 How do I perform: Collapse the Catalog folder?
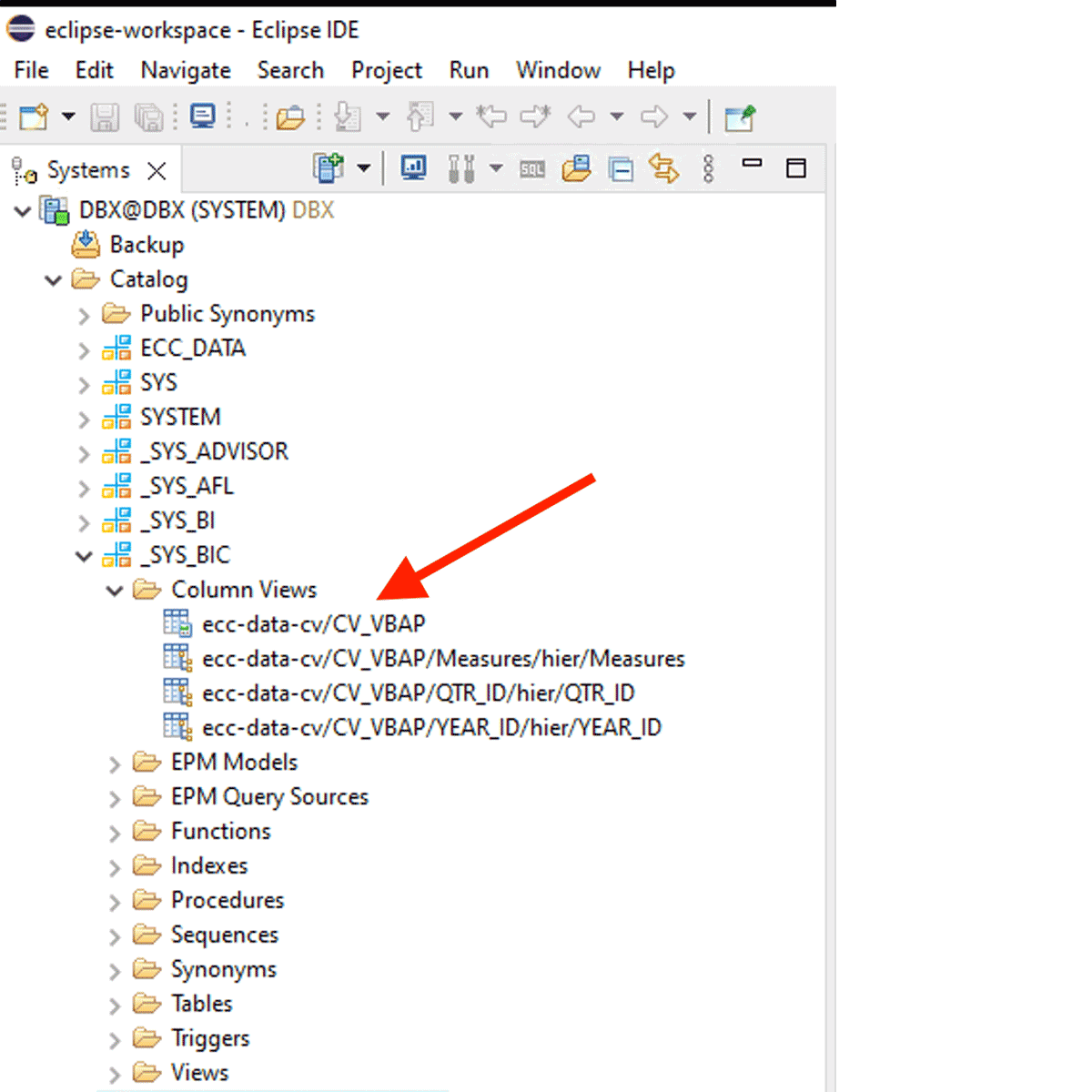pyautogui.click(x=54, y=280)
